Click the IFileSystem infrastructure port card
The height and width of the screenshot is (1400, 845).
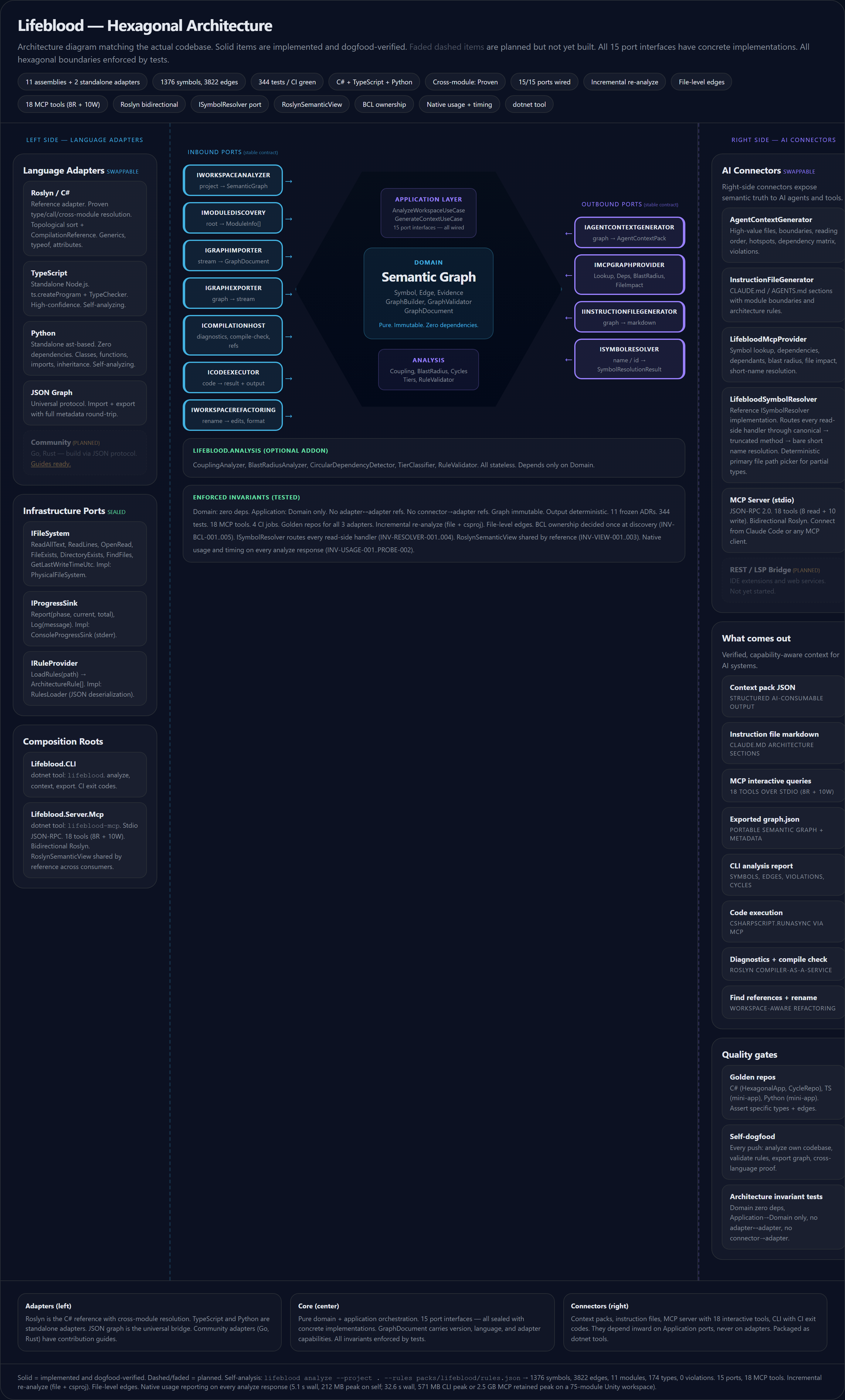[x=85, y=553]
